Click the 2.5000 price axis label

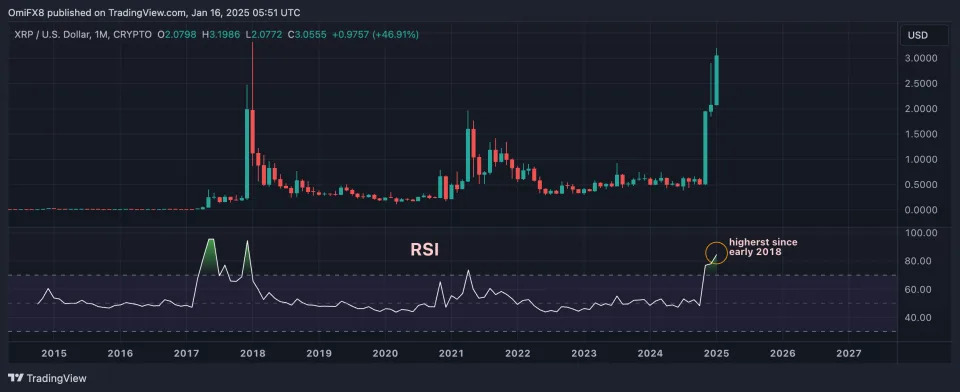pos(920,83)
